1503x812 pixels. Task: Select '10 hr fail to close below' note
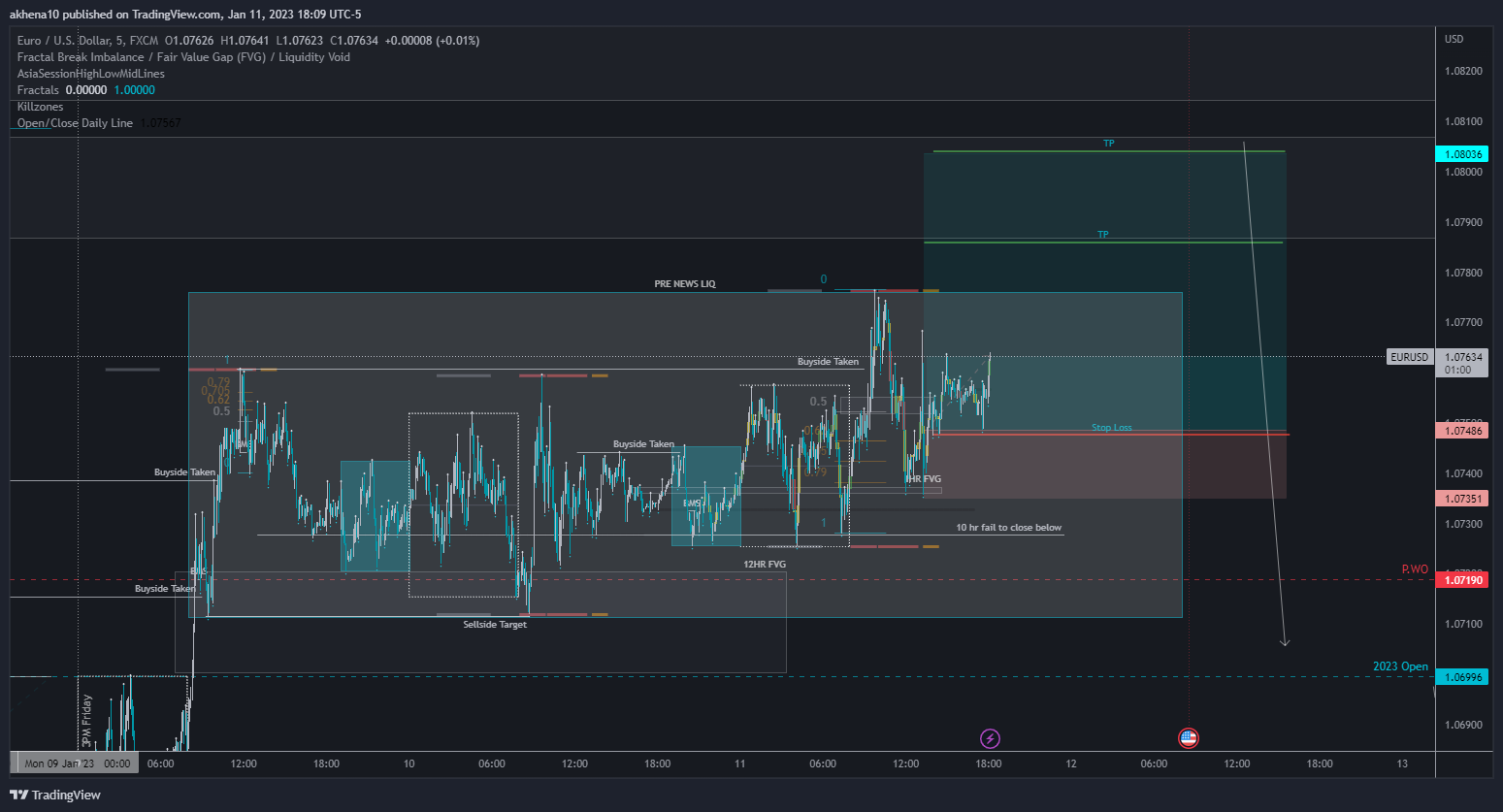pos(1008,528)
